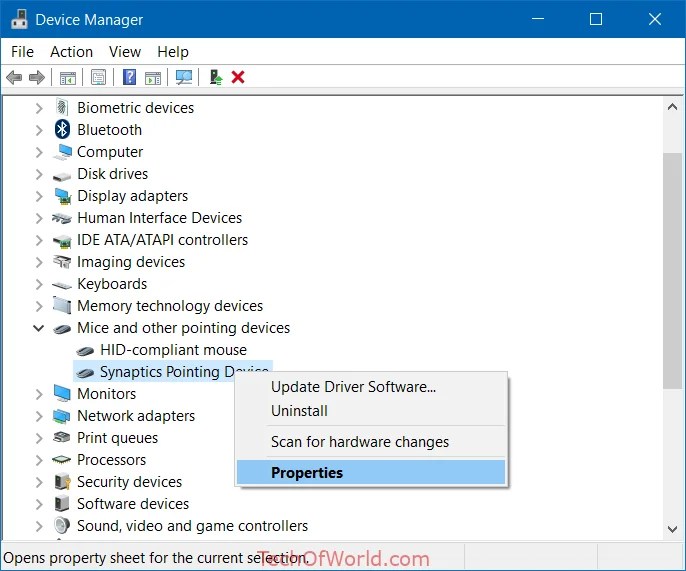Click the Display adapters icon
Viewport: 686px width, 571px height.
(63, 196)
